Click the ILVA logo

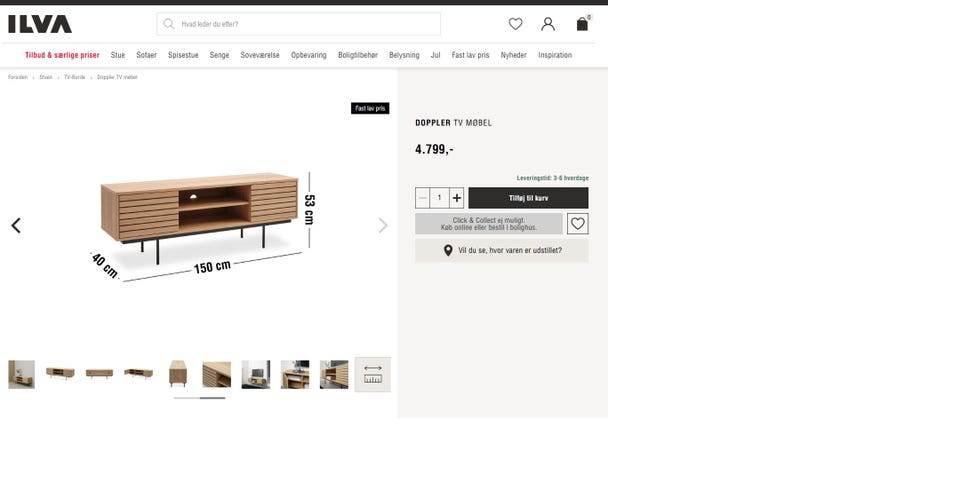click(40, 24)
